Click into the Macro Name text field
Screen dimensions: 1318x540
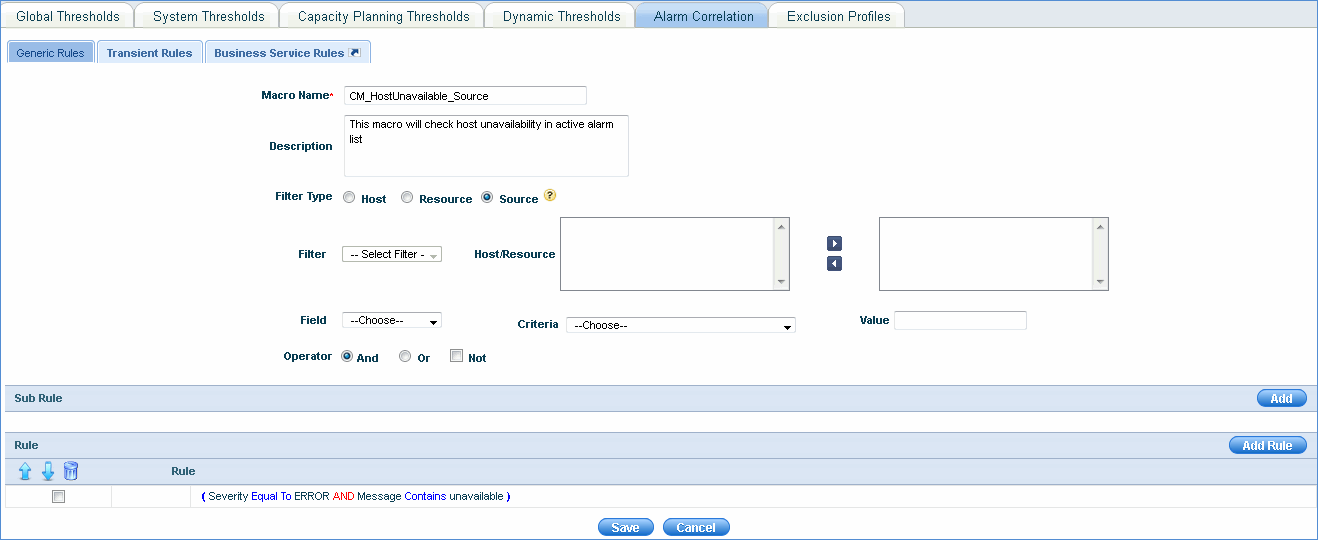[x=464, y=96]
